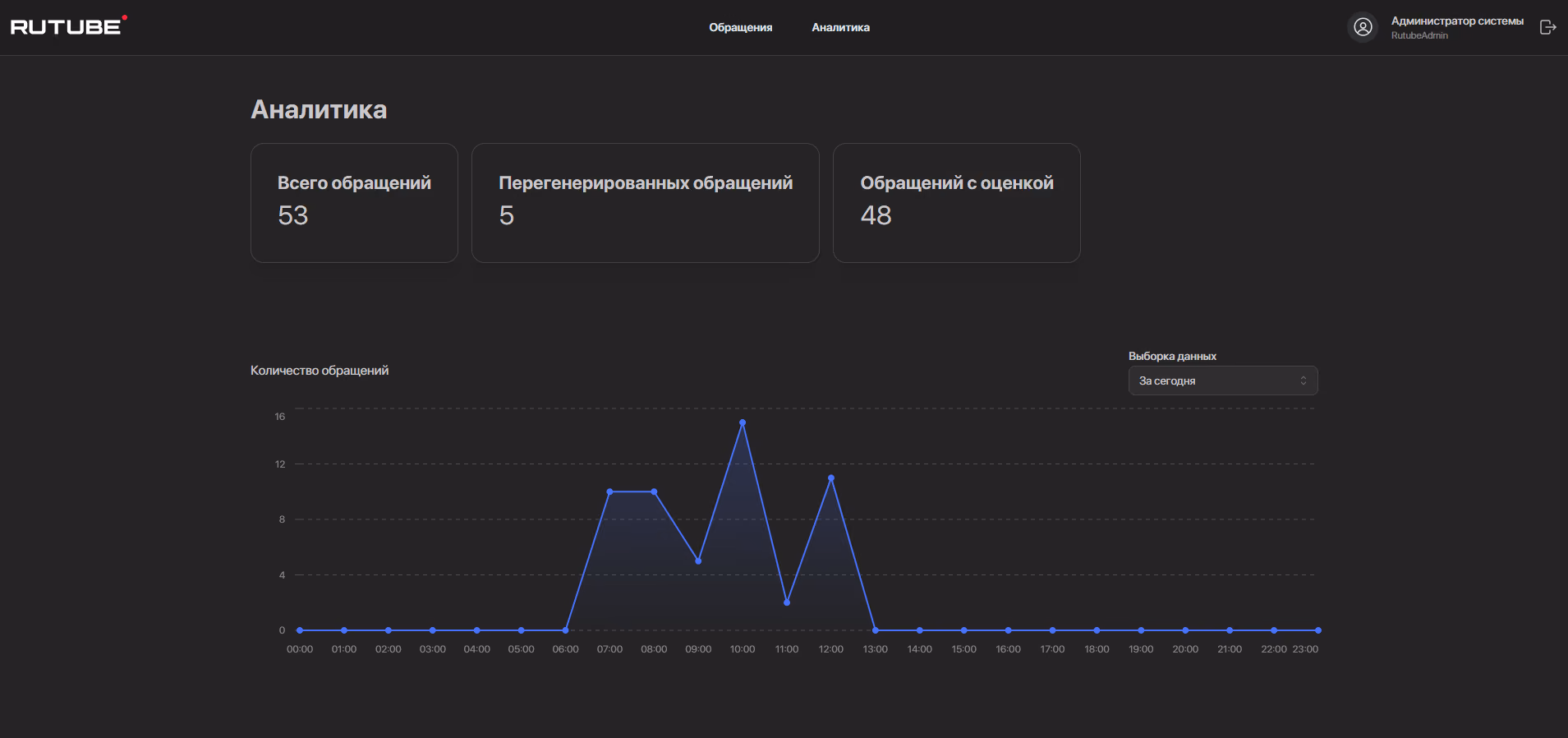Viewport: 1568px width, 738px height.
Task: Click the chart data point at 07:00
Action: pos(609,491)
